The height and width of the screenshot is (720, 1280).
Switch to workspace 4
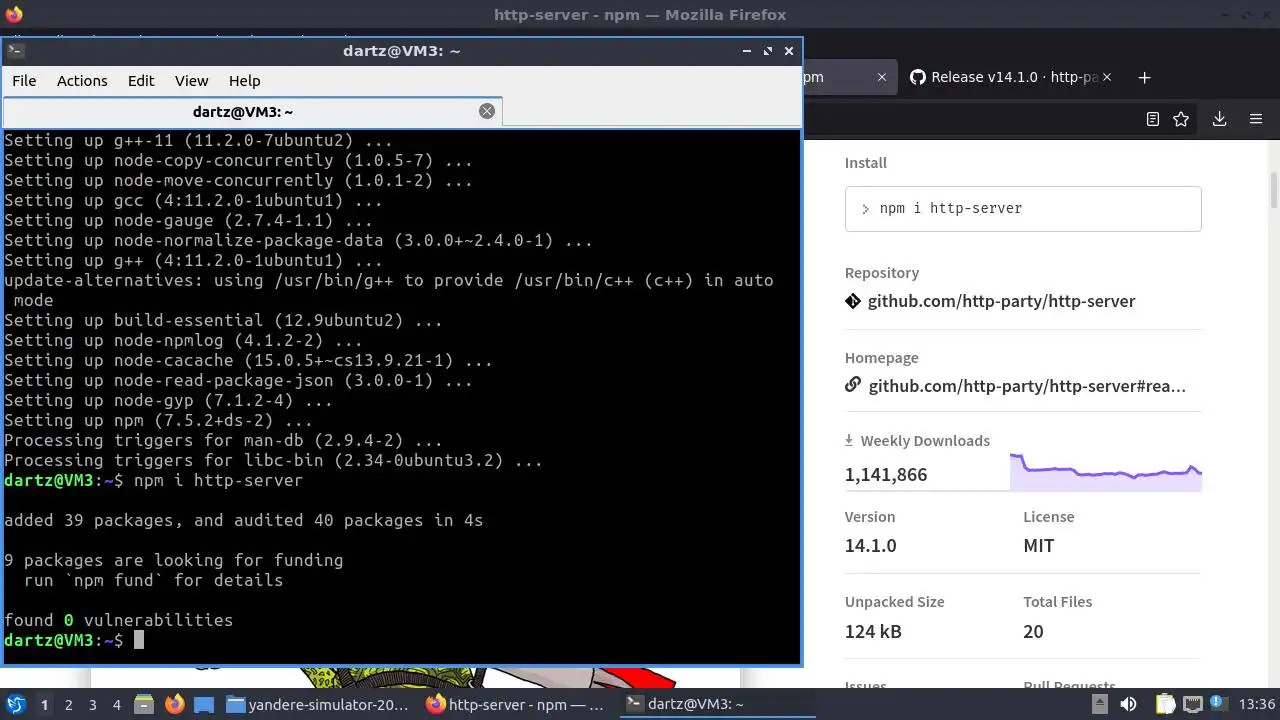(x=116, y=704)
